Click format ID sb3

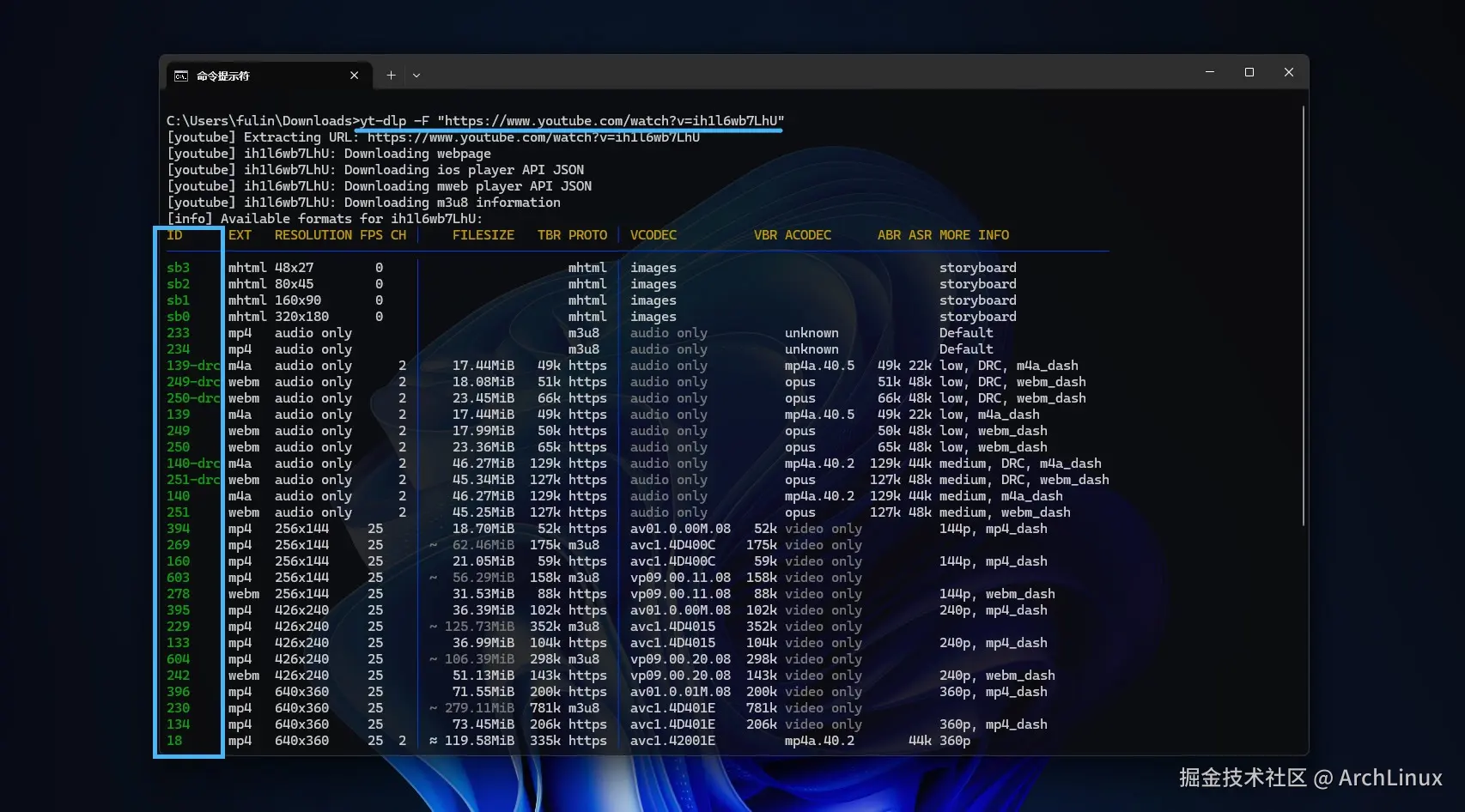(x=178, y=268)
